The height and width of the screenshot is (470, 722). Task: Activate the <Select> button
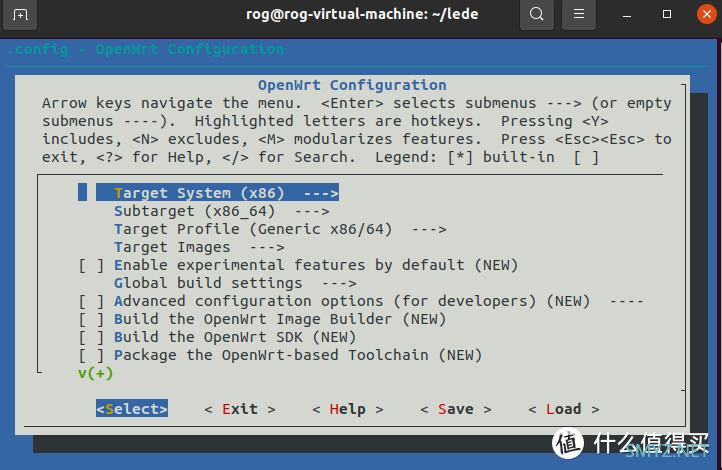click(x=132, y=408)
